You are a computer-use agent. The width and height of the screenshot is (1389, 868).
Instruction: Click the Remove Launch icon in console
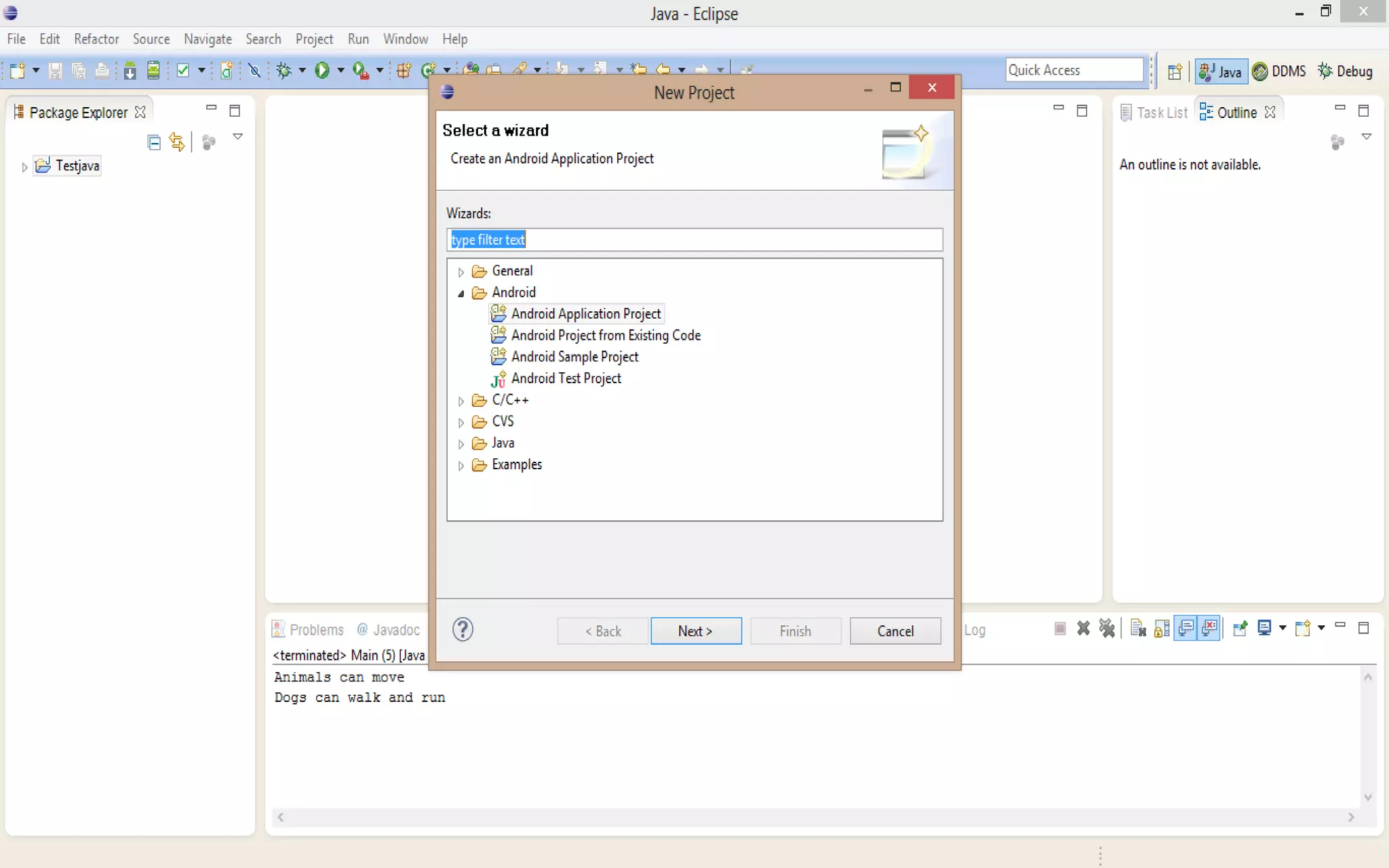click(1083, 629)
